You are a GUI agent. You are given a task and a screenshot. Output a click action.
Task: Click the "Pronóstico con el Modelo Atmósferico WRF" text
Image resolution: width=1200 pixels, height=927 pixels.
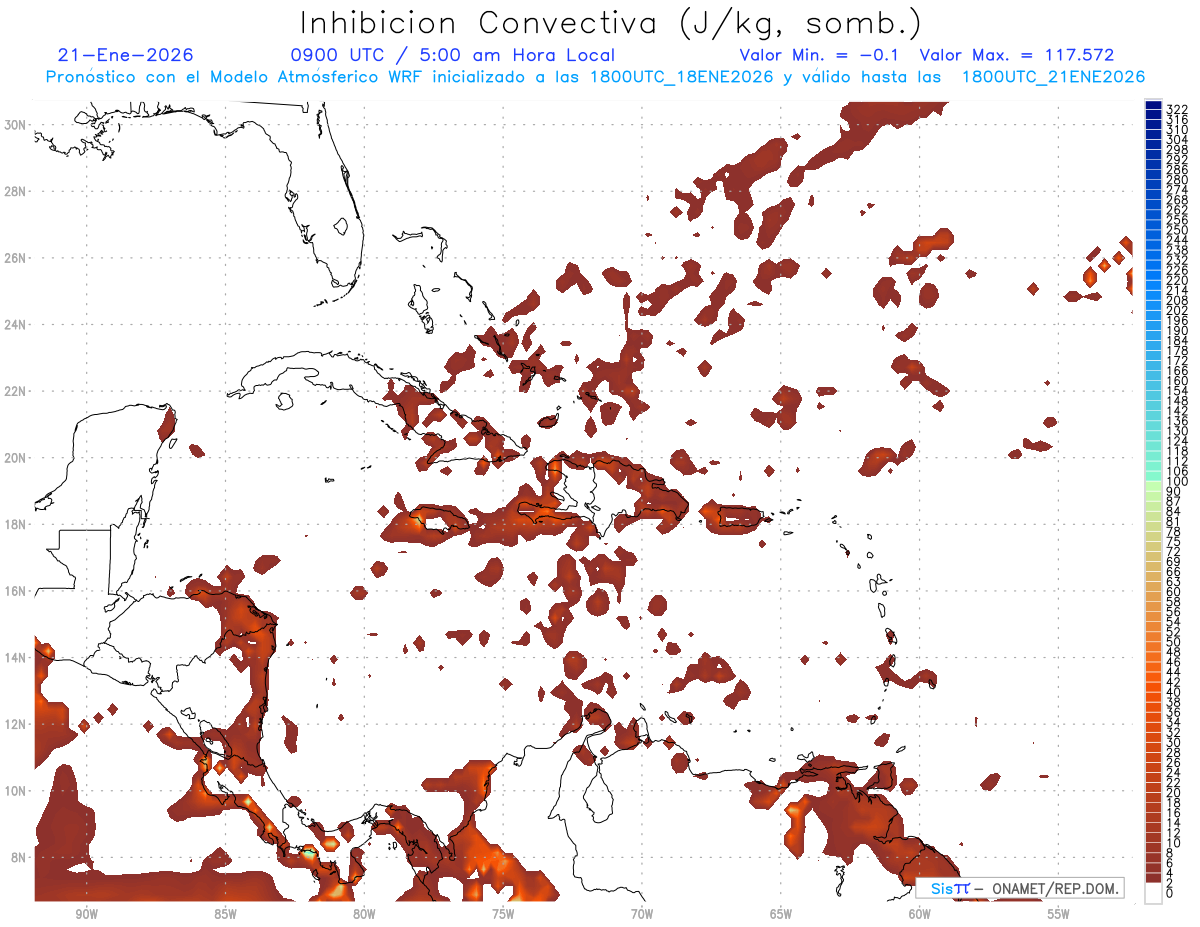tap(236, 77)
